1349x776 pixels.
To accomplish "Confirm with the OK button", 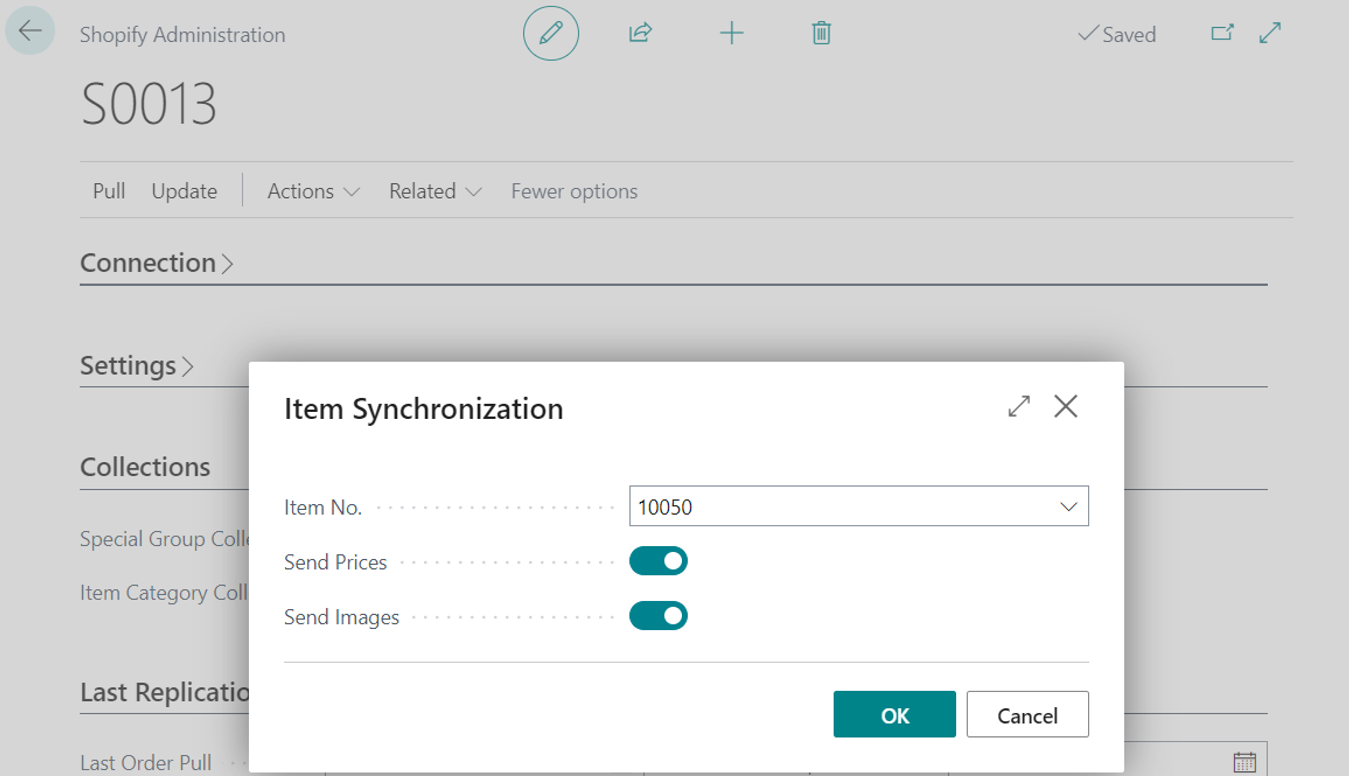I will pyautogui.click(x=894, y=715).
